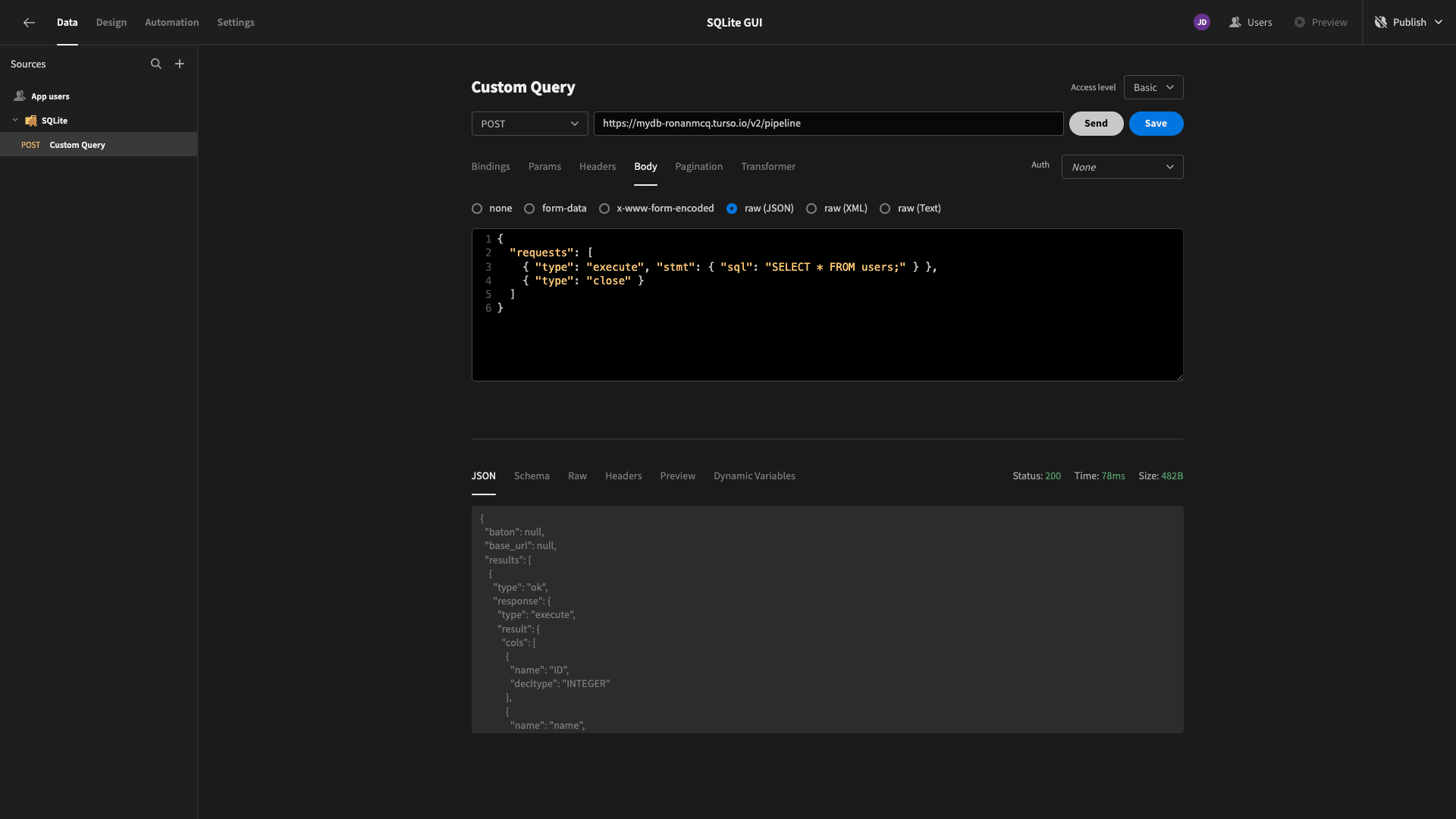Save the custom query
Screen dimensions: 1456x819
(1156, 124)
